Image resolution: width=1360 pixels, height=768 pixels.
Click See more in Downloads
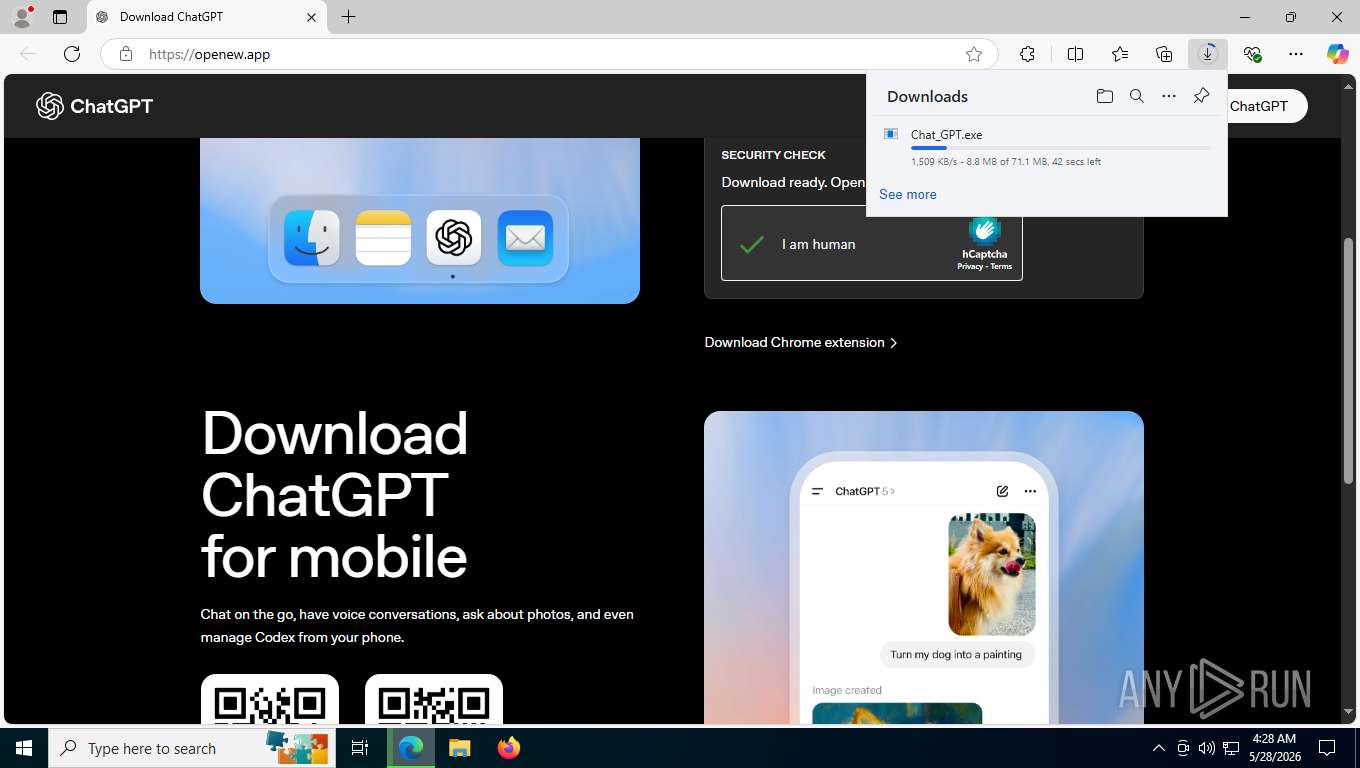[x=908, y=194]
